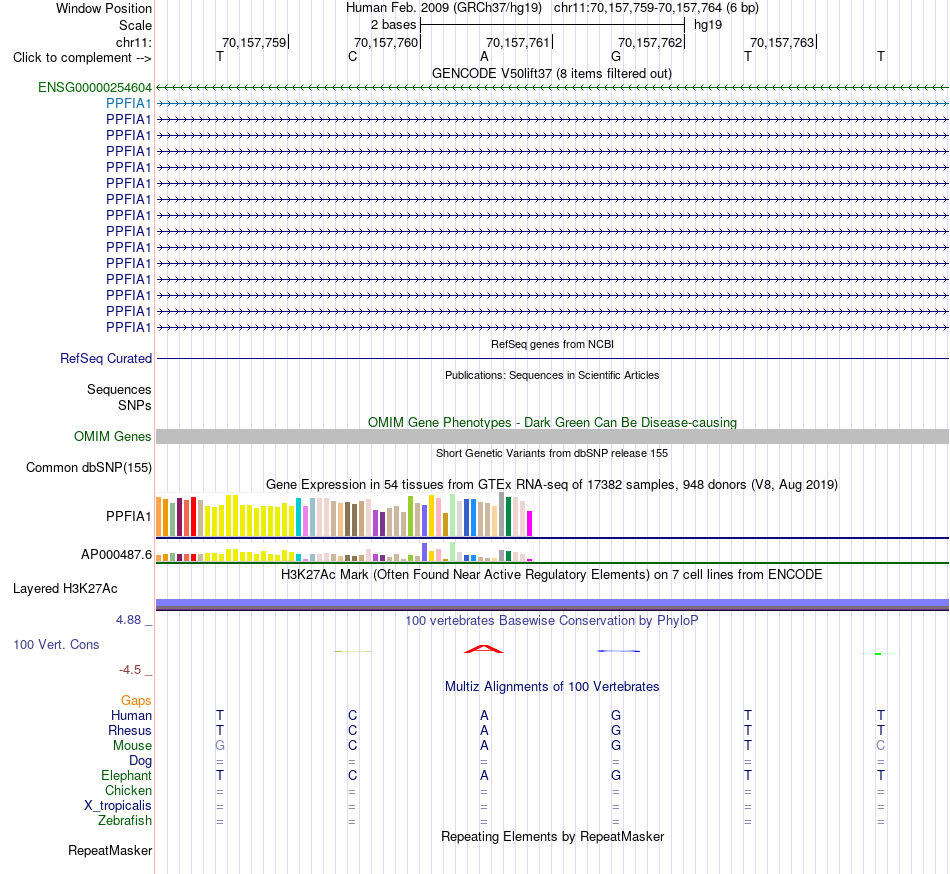Screen dimensions: 950x874
Task: Click the red A PhyloP conservation logo
Action: tap(483, 649)
